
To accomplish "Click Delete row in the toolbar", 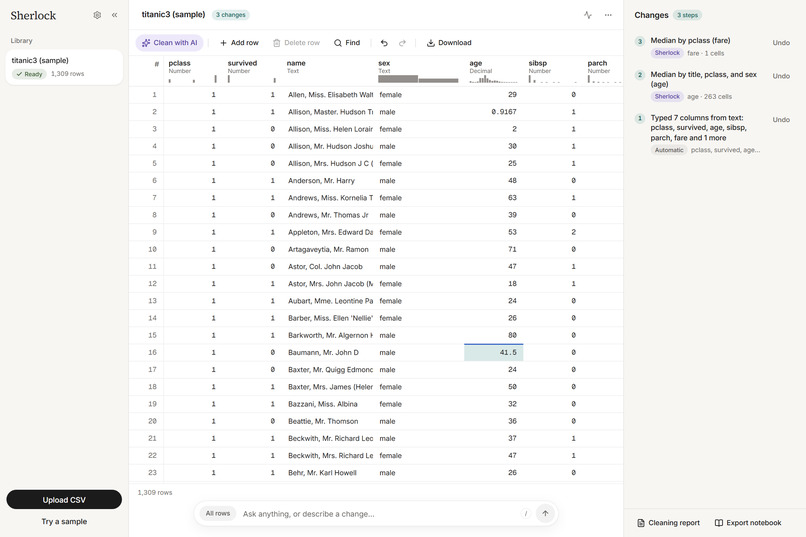I will 296,43.
